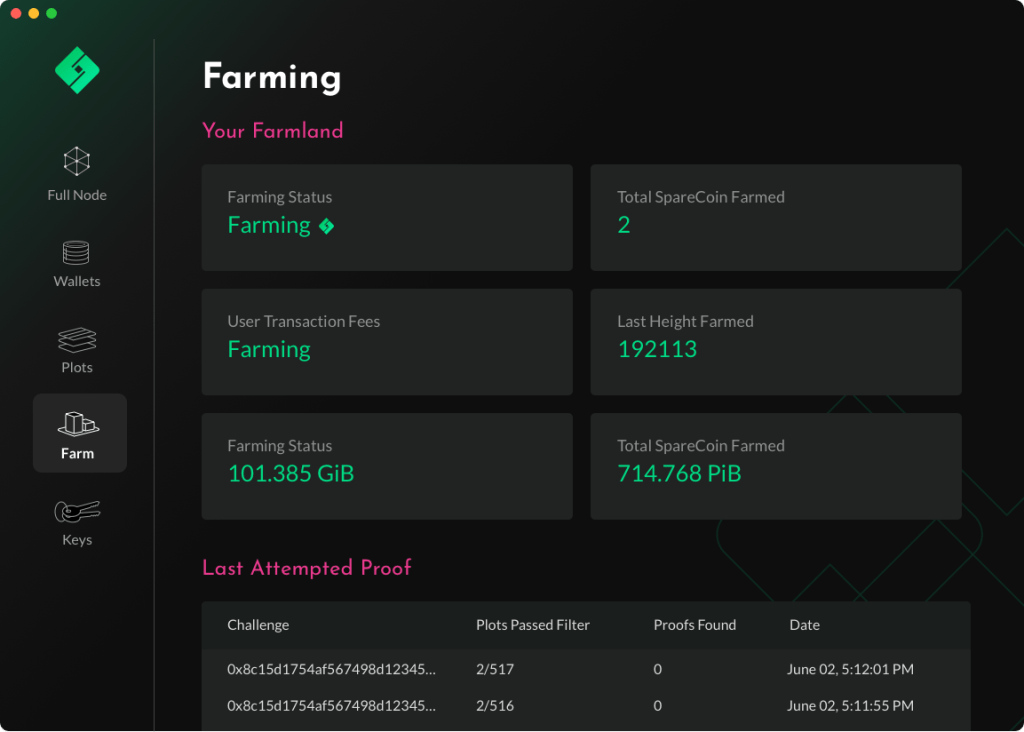Click the 714.768 PiB card
The height and width of the screenshot is (732, 1024).
[776, 466]
